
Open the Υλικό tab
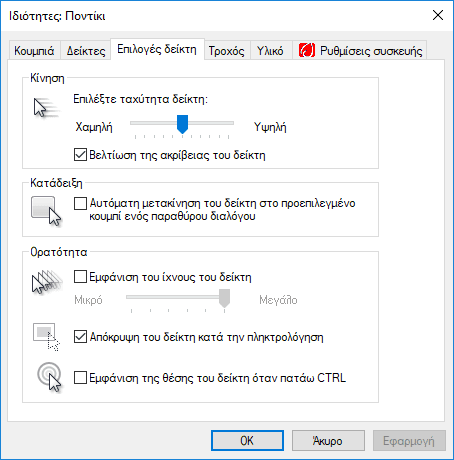pyautogui.click(x=270, y=51)
